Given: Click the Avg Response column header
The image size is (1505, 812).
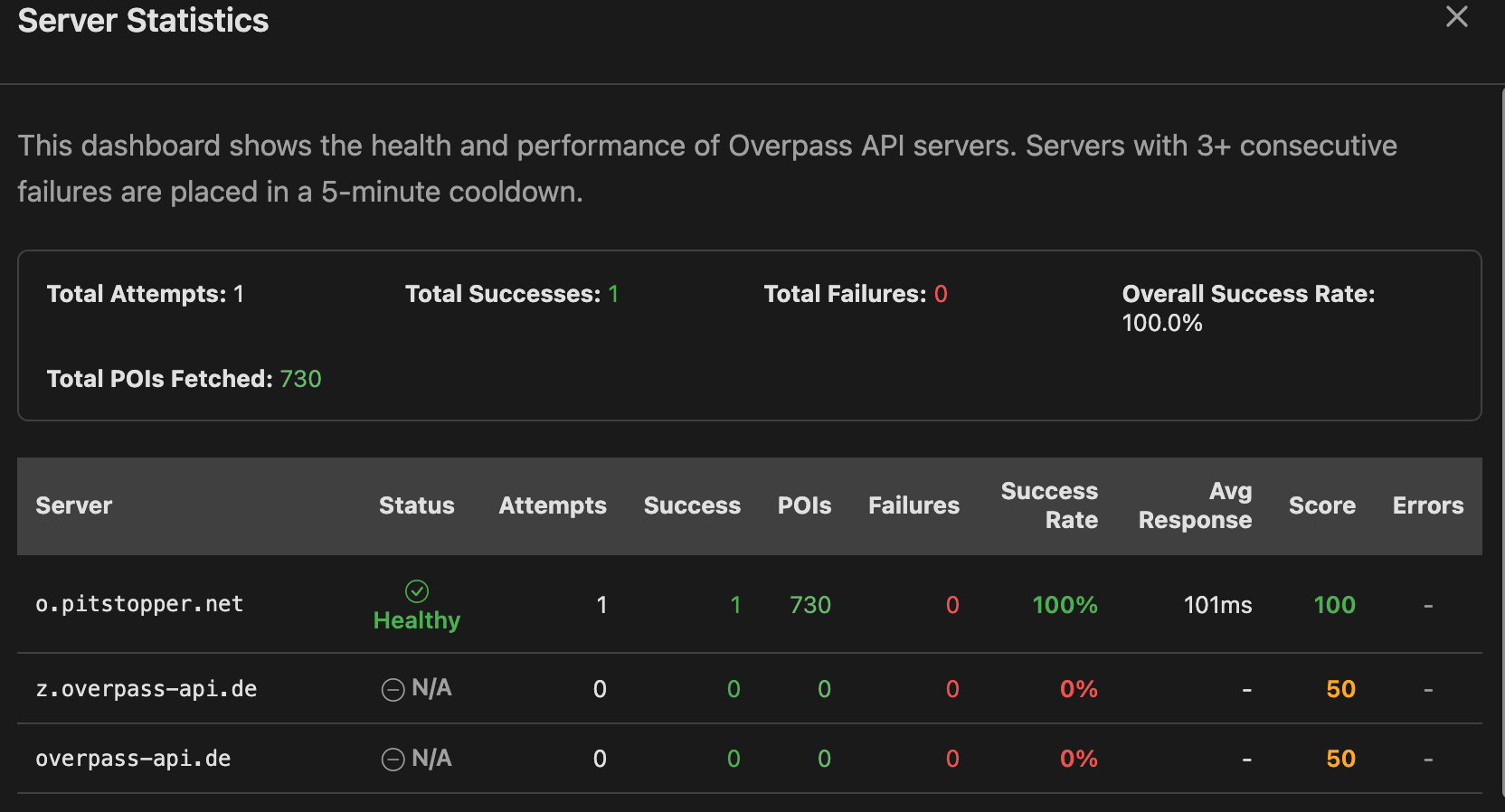Looking at the screenshot, I should [x=1195, y=505].
